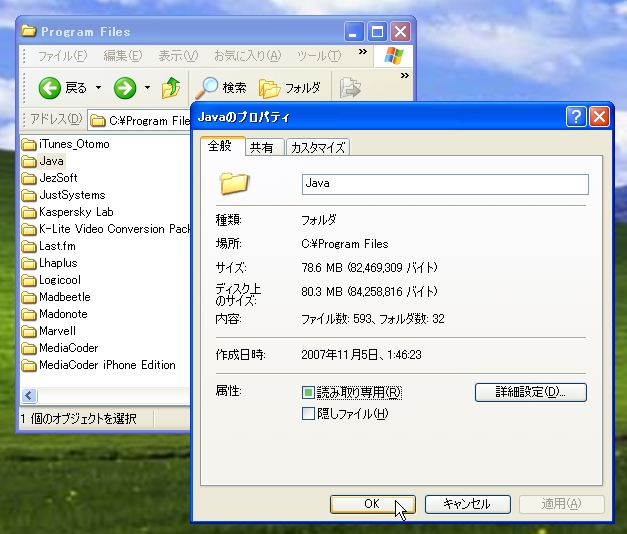The width and height of the screenshot is (627, 534).
Task: Enable the hidden file (隠しファイル) checkbox
Action: pos(308,414)
